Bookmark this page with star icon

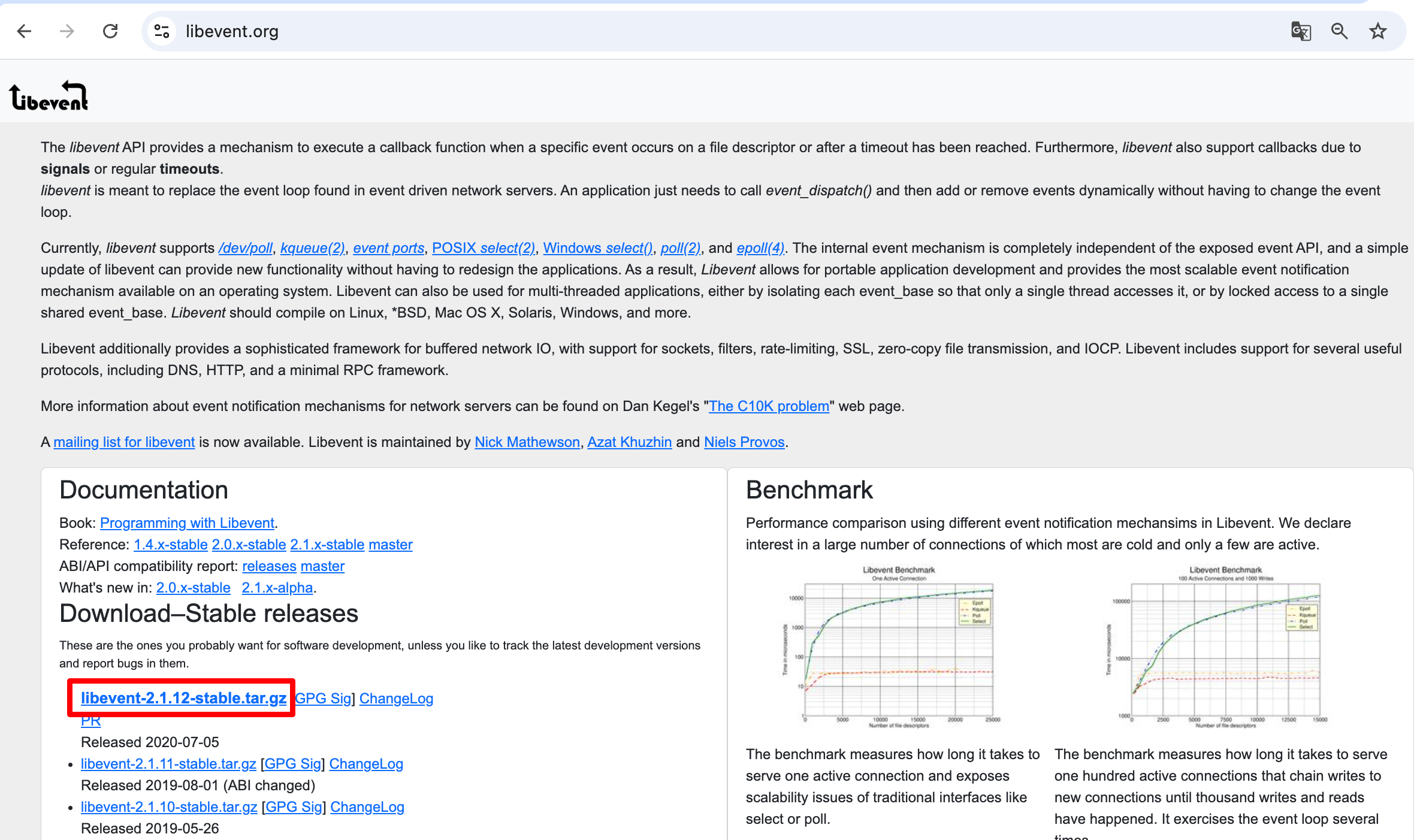1378,31
